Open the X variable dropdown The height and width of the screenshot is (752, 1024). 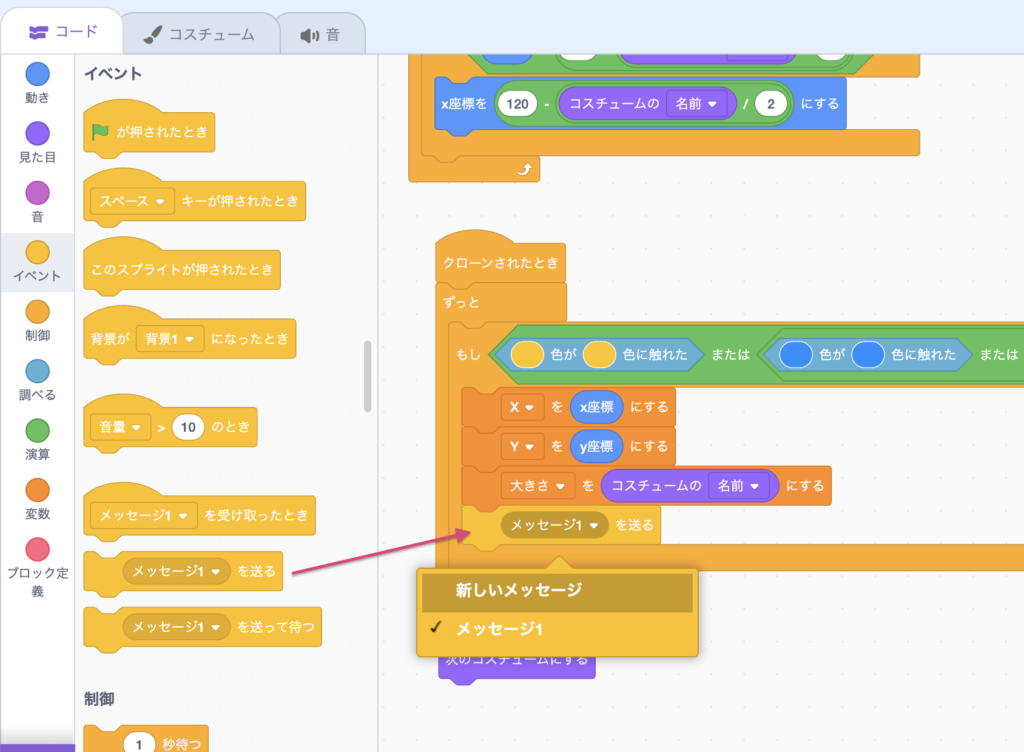[522, 407]
